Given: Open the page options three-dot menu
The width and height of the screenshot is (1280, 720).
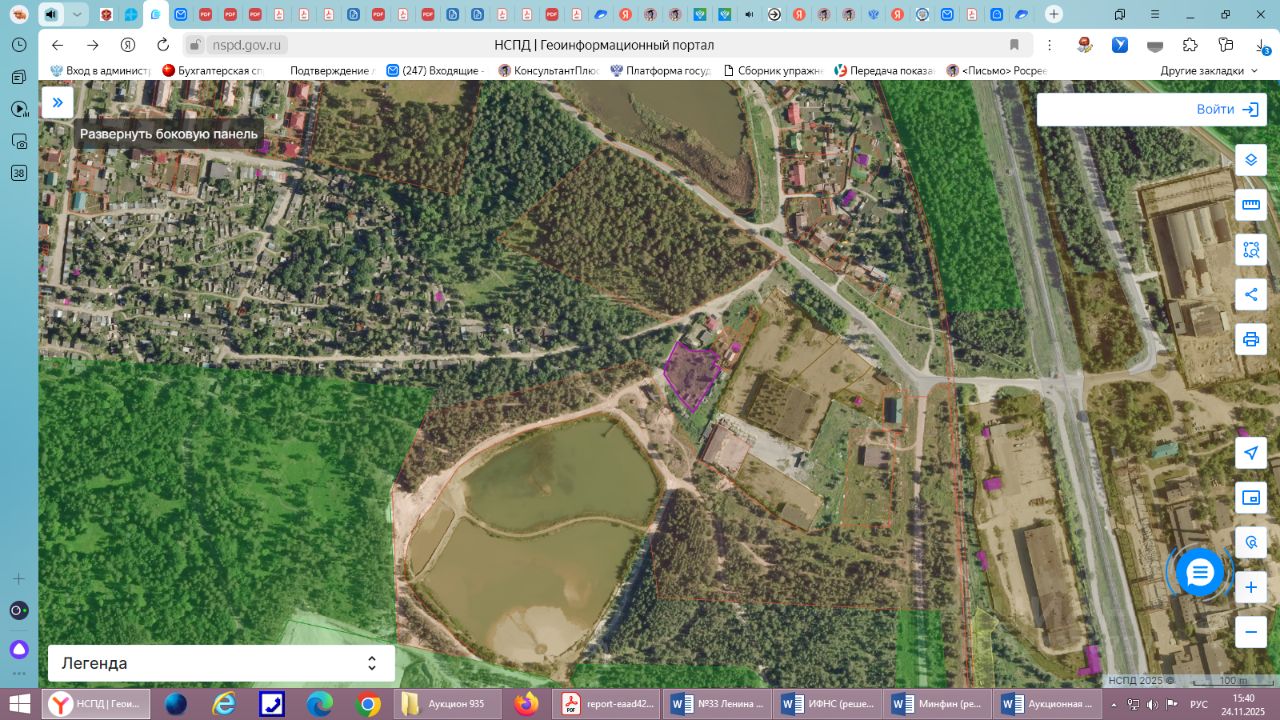Looking at the screenshot, I should coord(1049,45).
